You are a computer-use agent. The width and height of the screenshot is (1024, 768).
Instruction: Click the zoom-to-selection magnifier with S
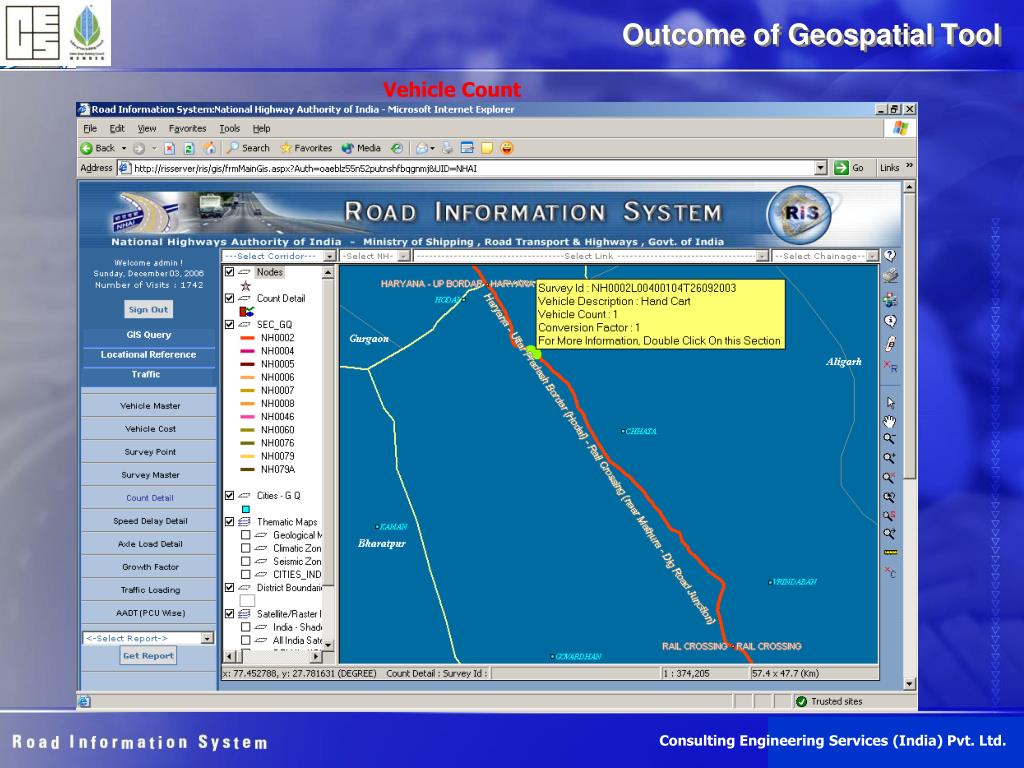[x=889, y=515]
